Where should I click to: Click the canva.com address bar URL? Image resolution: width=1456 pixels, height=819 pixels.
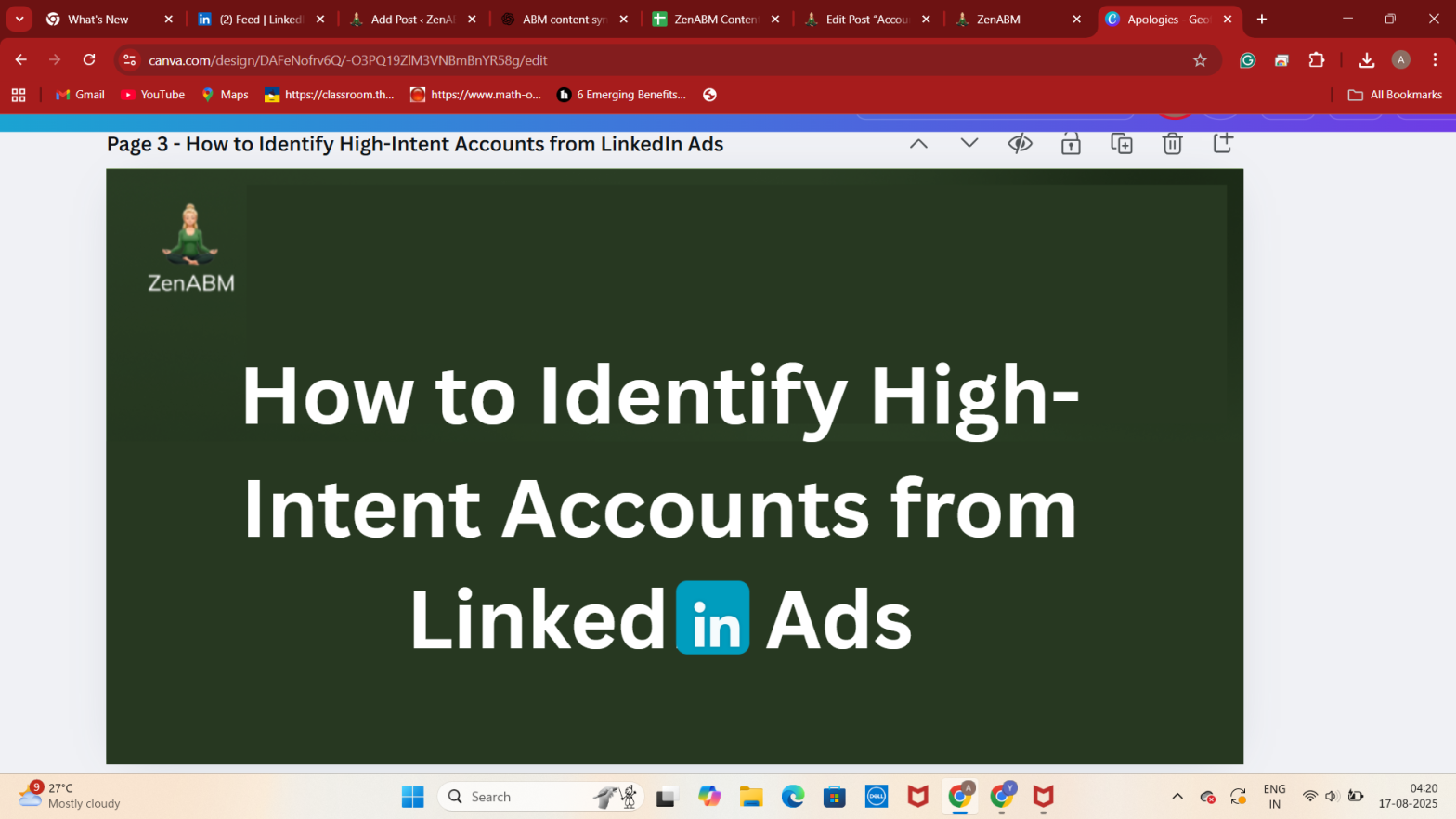(348, 60)
